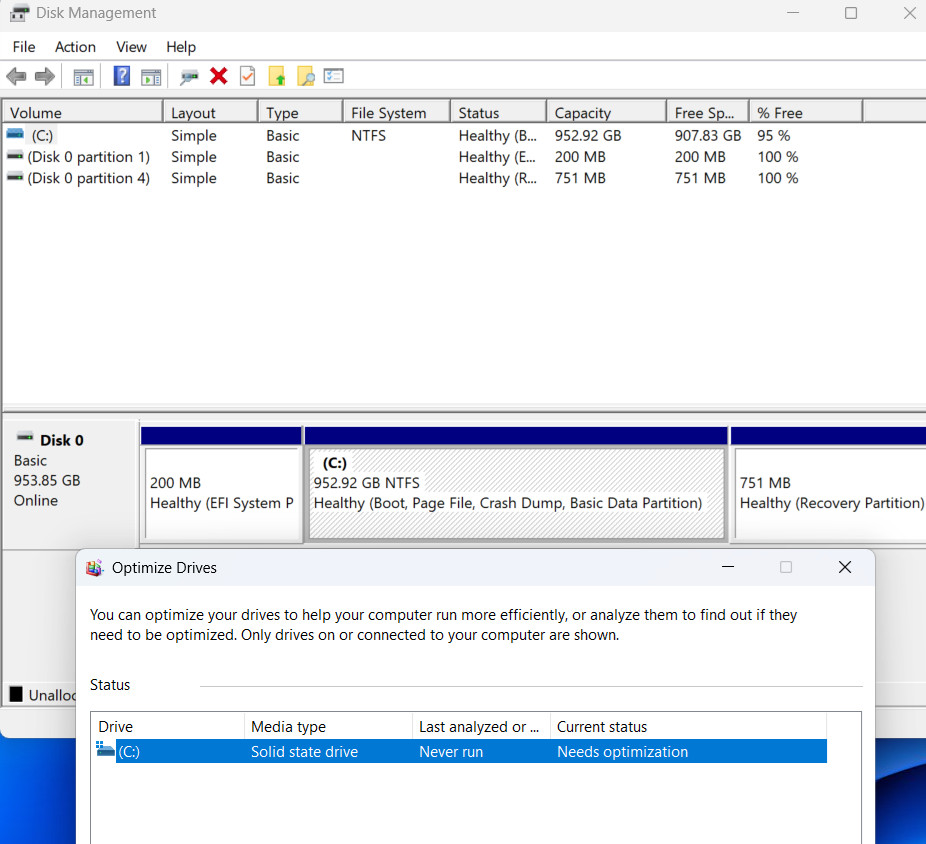Sort by the Capacity column header

[607, 112]
